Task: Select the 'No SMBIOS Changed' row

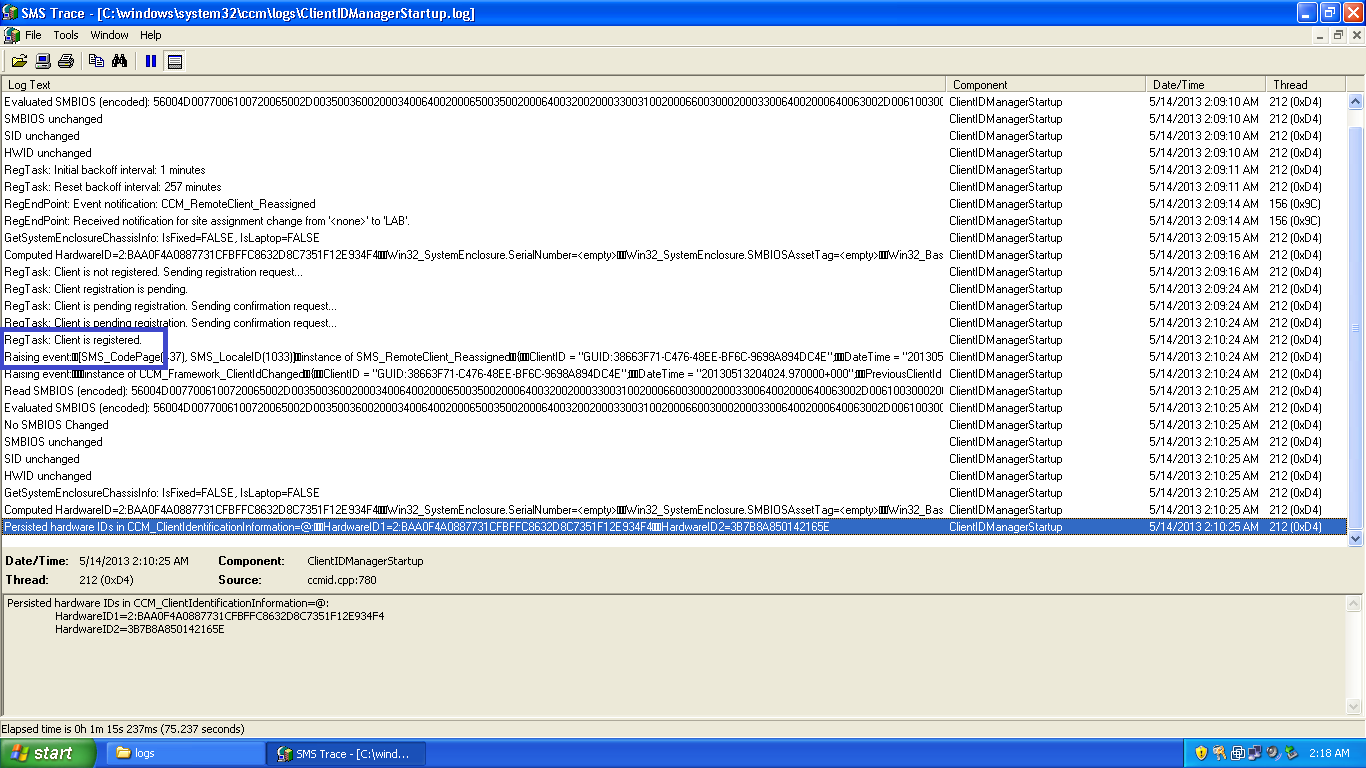Action: pos(675,425)
